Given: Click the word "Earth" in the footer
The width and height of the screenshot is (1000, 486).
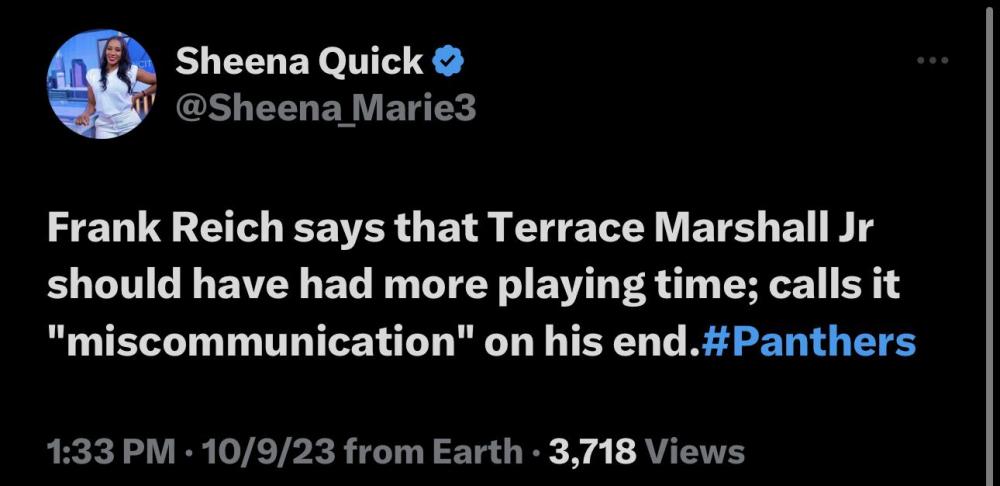Looking at the screenshot, I should coord(474,452).
